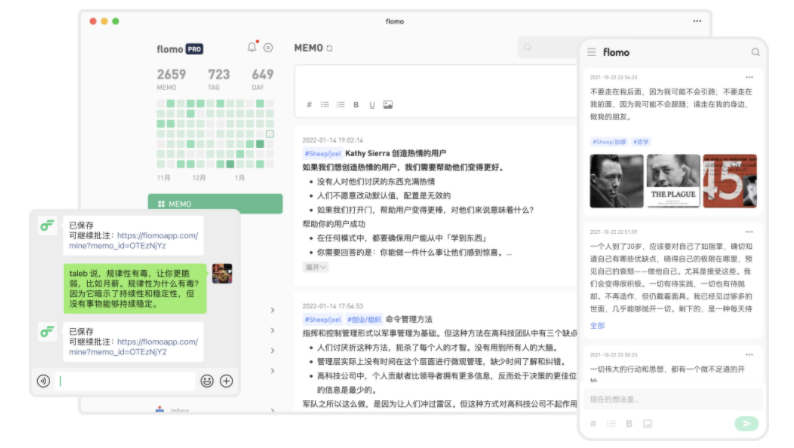794x448 pixels.
Task: Open the notification bell in flomo sidebar
Action: (252, 47)
